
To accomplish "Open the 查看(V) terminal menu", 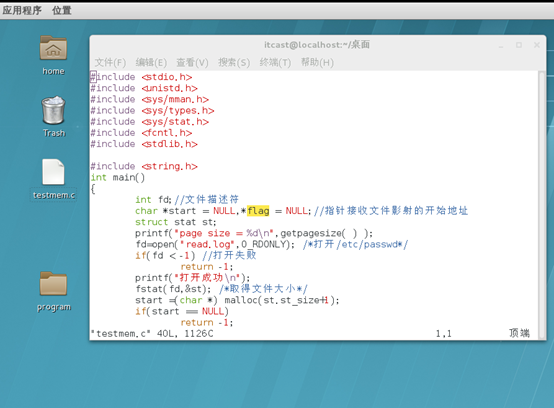I will tap(192, 63).
